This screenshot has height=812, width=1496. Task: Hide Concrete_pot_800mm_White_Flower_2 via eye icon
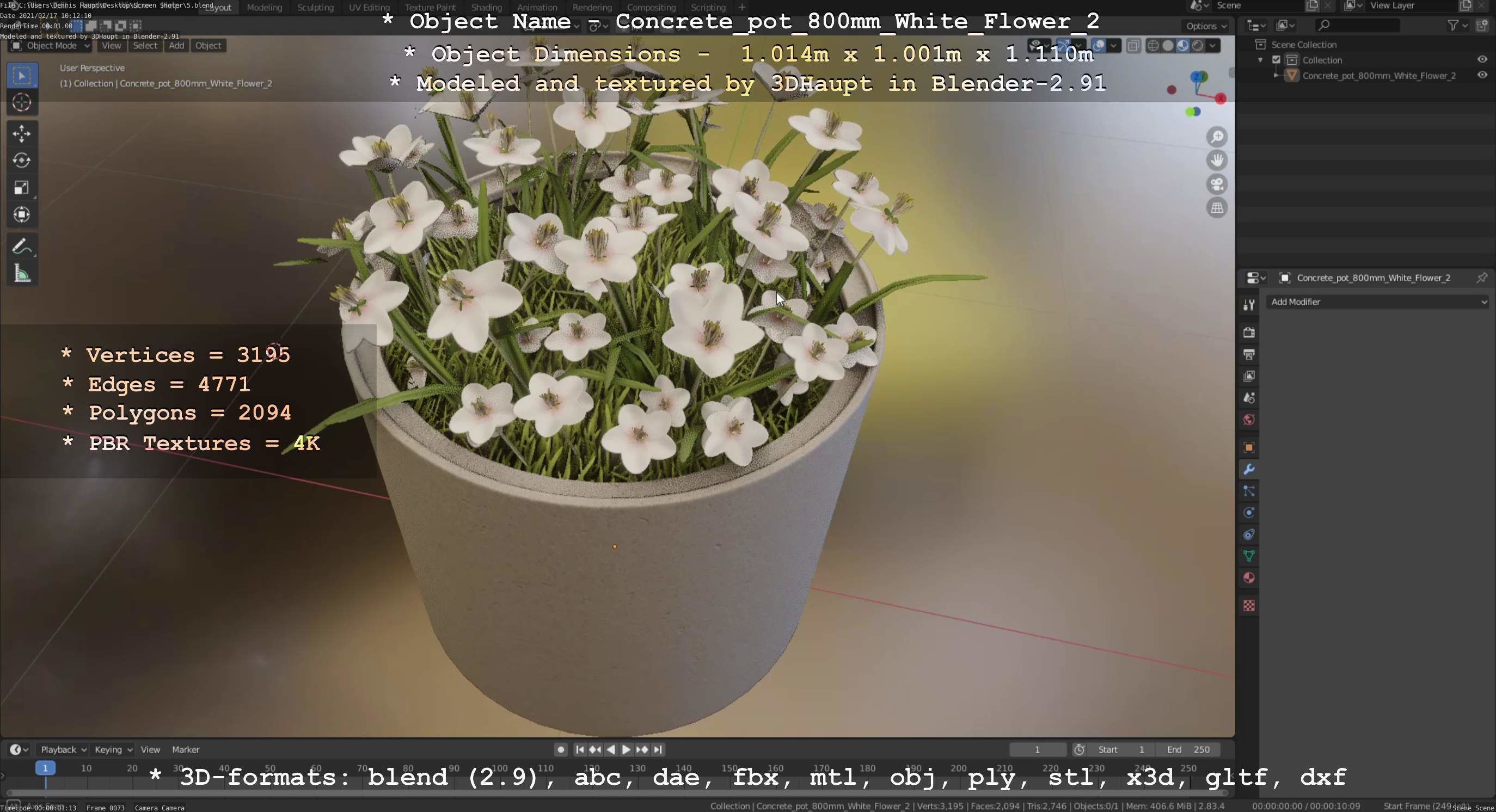click(1482, 76)
